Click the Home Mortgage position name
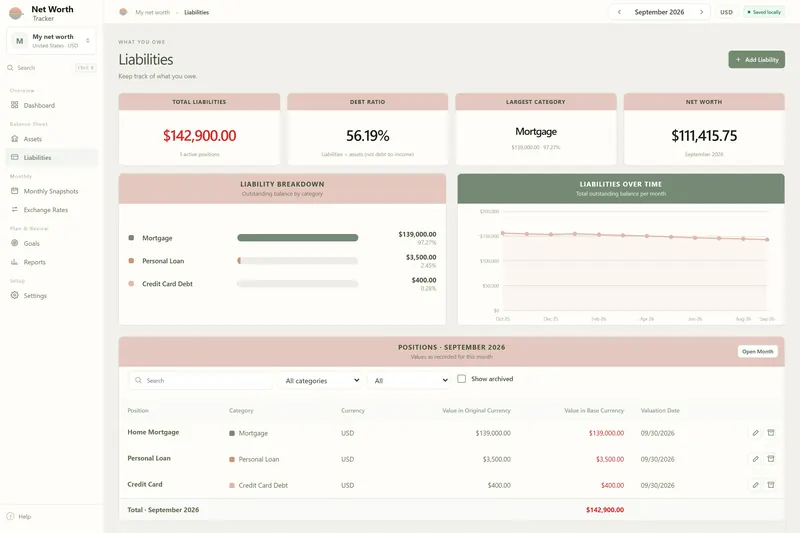Viewport: 800px width, 533px height. [x=153, y=432]
